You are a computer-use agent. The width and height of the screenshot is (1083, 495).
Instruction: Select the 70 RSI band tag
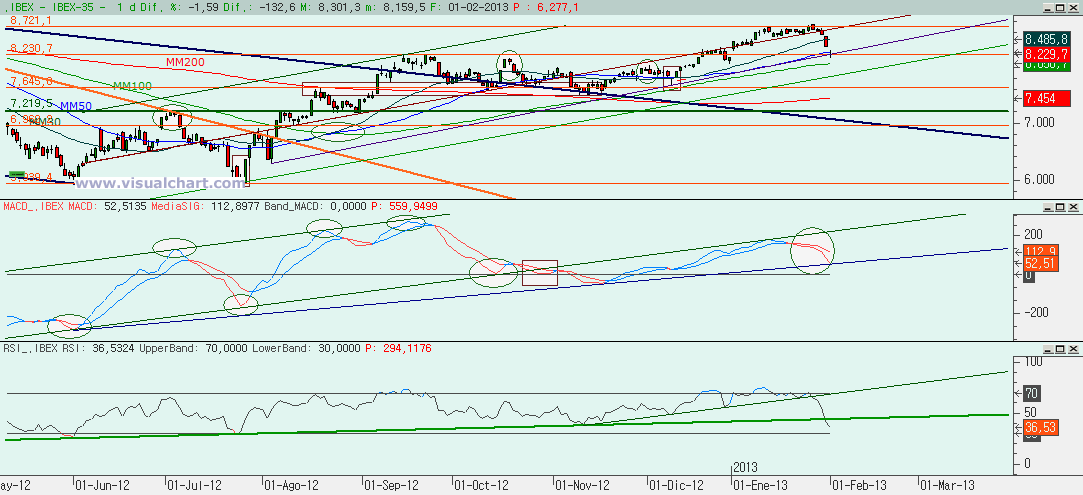coord(1032,394)
